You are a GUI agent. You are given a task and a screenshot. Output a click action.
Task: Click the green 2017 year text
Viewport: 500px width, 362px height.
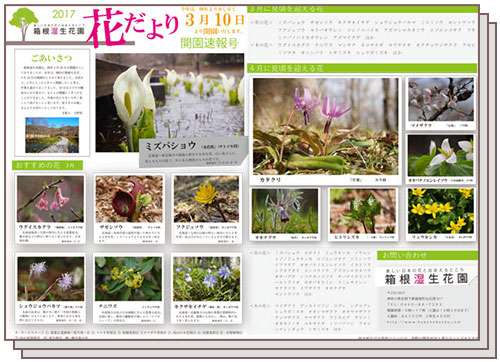64,14
